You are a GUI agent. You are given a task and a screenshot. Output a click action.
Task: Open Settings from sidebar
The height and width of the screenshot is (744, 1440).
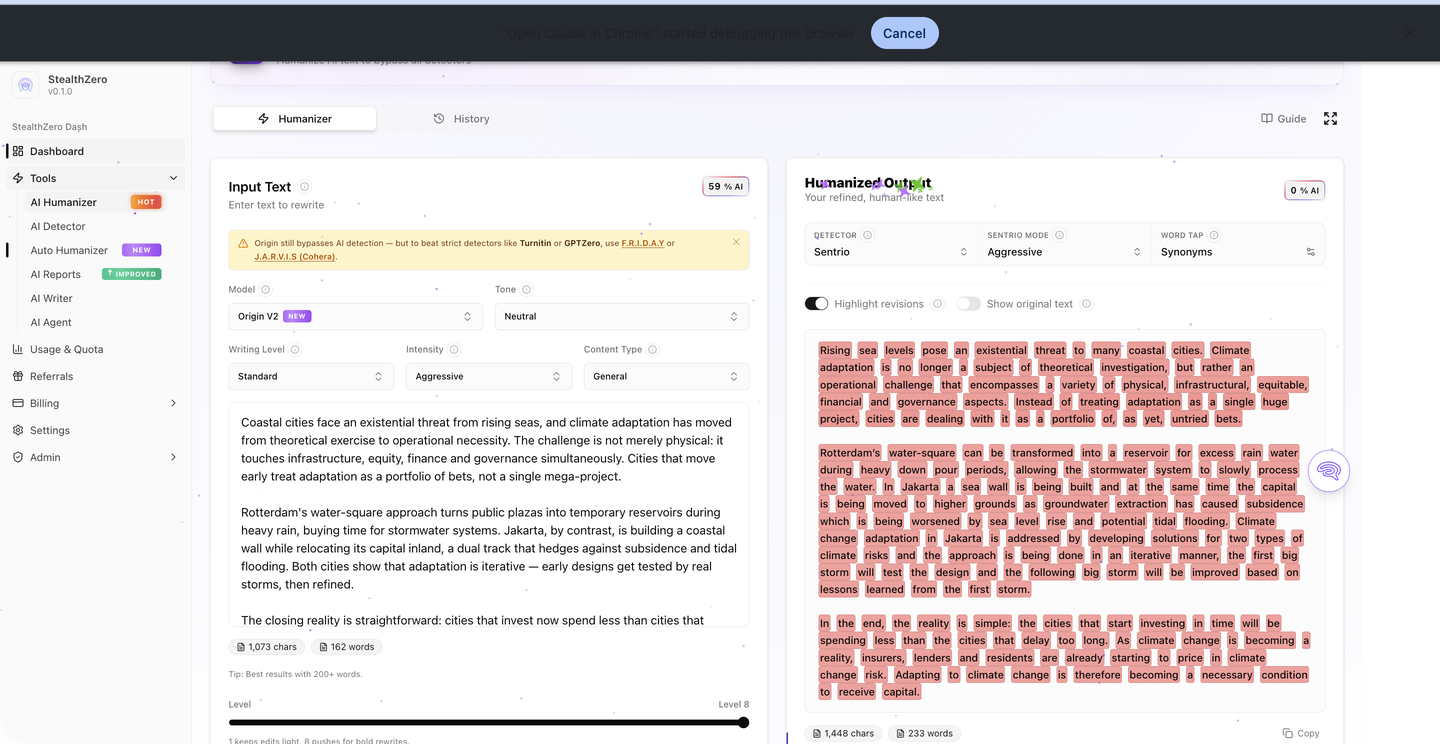click(50, 430)
